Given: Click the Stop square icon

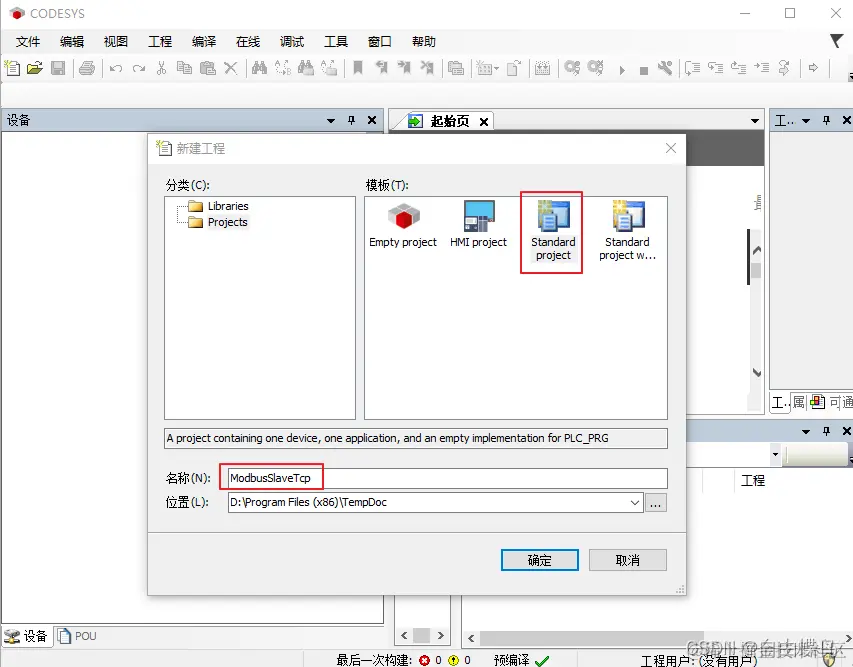Looking at the screenshot, I should point(644,71).
